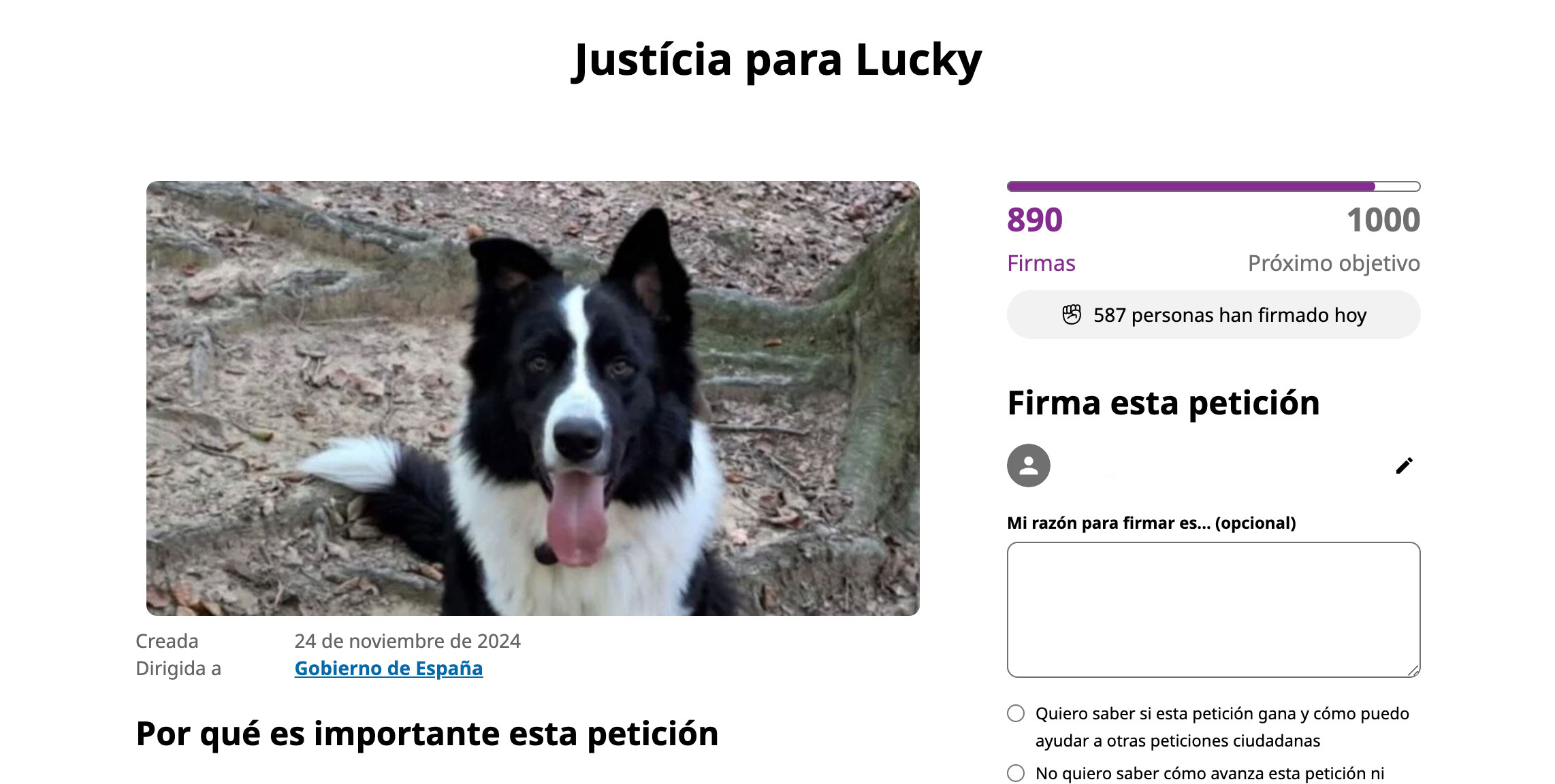Click the 'Por qué es importante esta petición' heading

[x=427, y=734]
